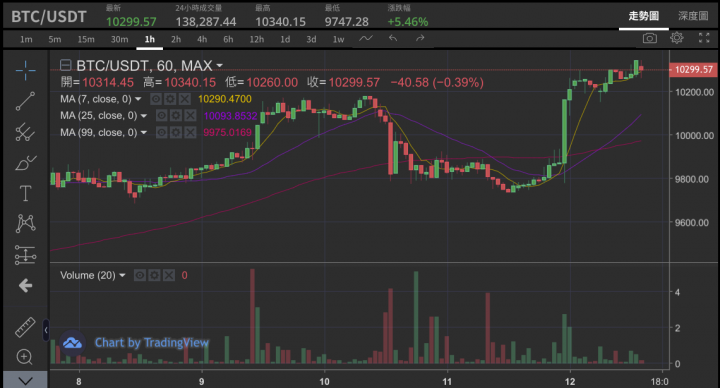This screenshot has width=720, height=388.
Task: Expand the BTC/USDT, 60, MAX dropdown arrow
Action: pos(219,66)
